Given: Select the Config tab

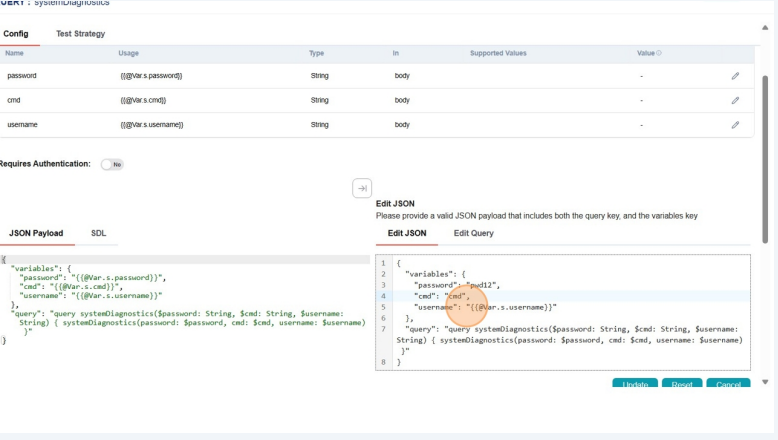Looking at the screenshot, I should (16, 34).
